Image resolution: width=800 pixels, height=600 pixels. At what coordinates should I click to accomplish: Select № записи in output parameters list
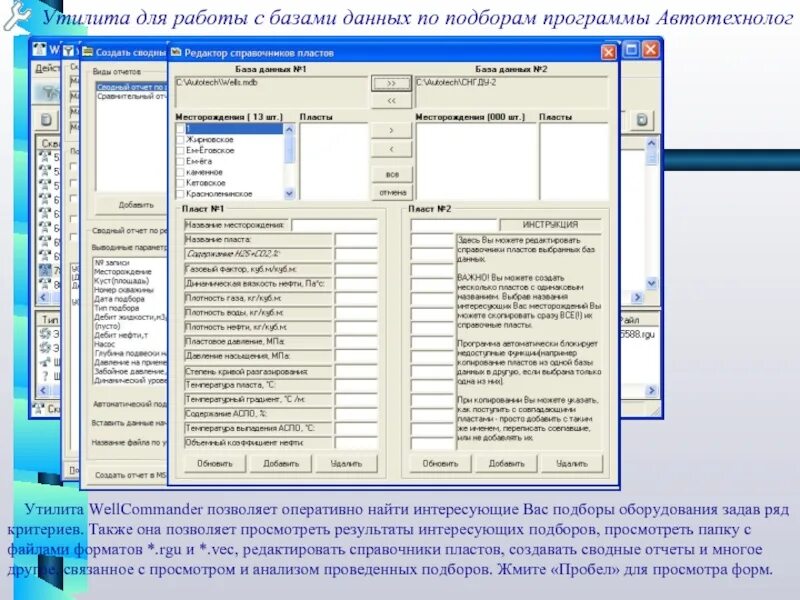point(112,263)
